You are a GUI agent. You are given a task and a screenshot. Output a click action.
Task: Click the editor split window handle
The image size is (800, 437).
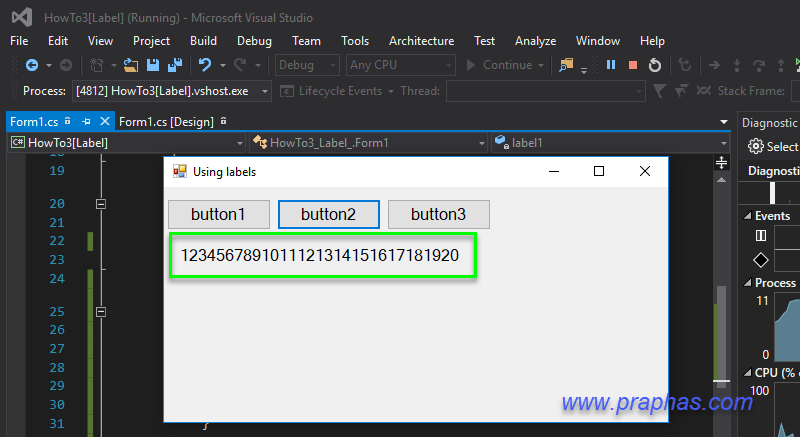(x=721, y=163)
